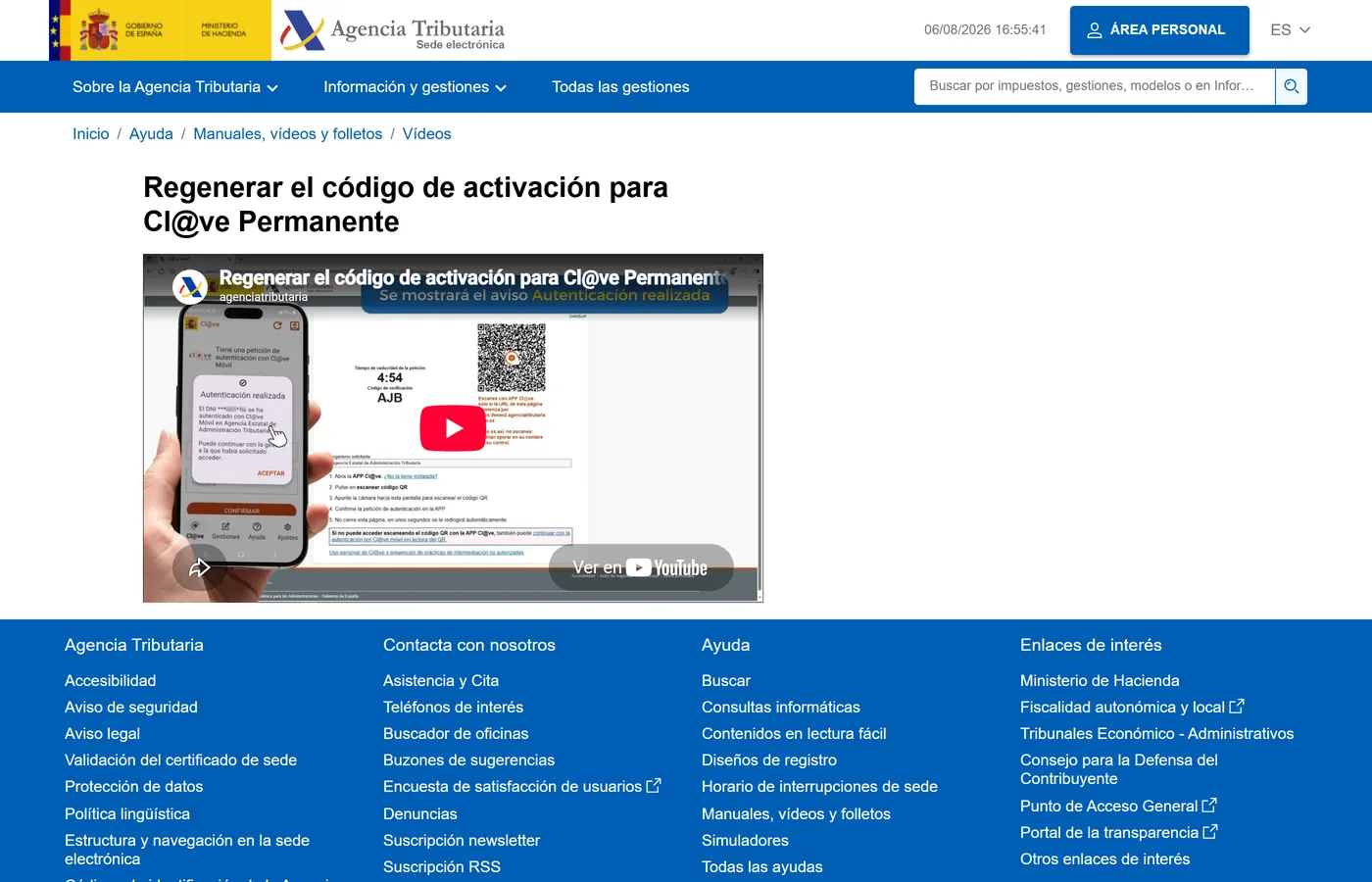Viewport: 1372px width, 882px height.
Task: Focus the search input field
Action: tap(1095, 86)
